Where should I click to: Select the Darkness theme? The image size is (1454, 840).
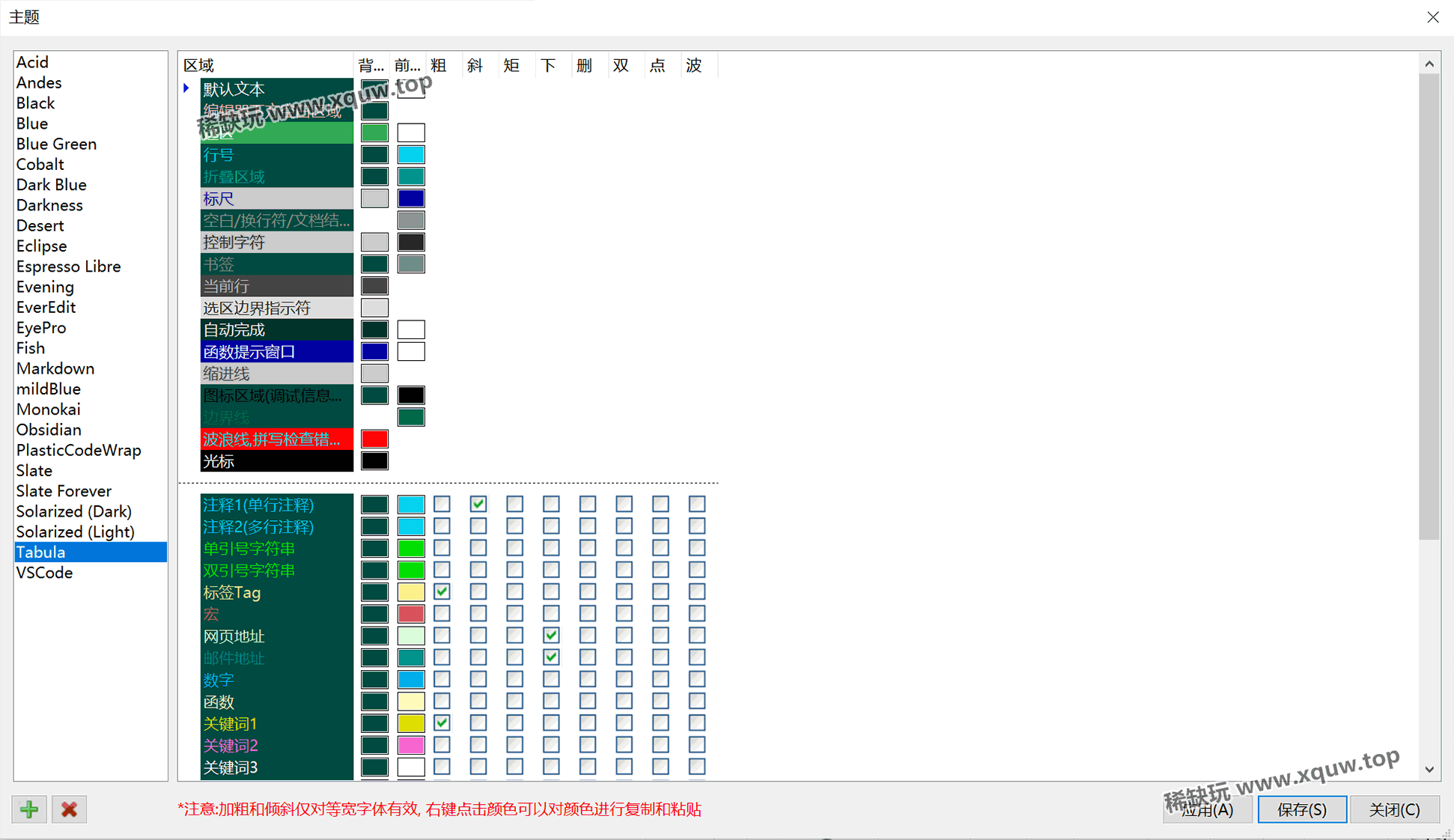point(91,205)
